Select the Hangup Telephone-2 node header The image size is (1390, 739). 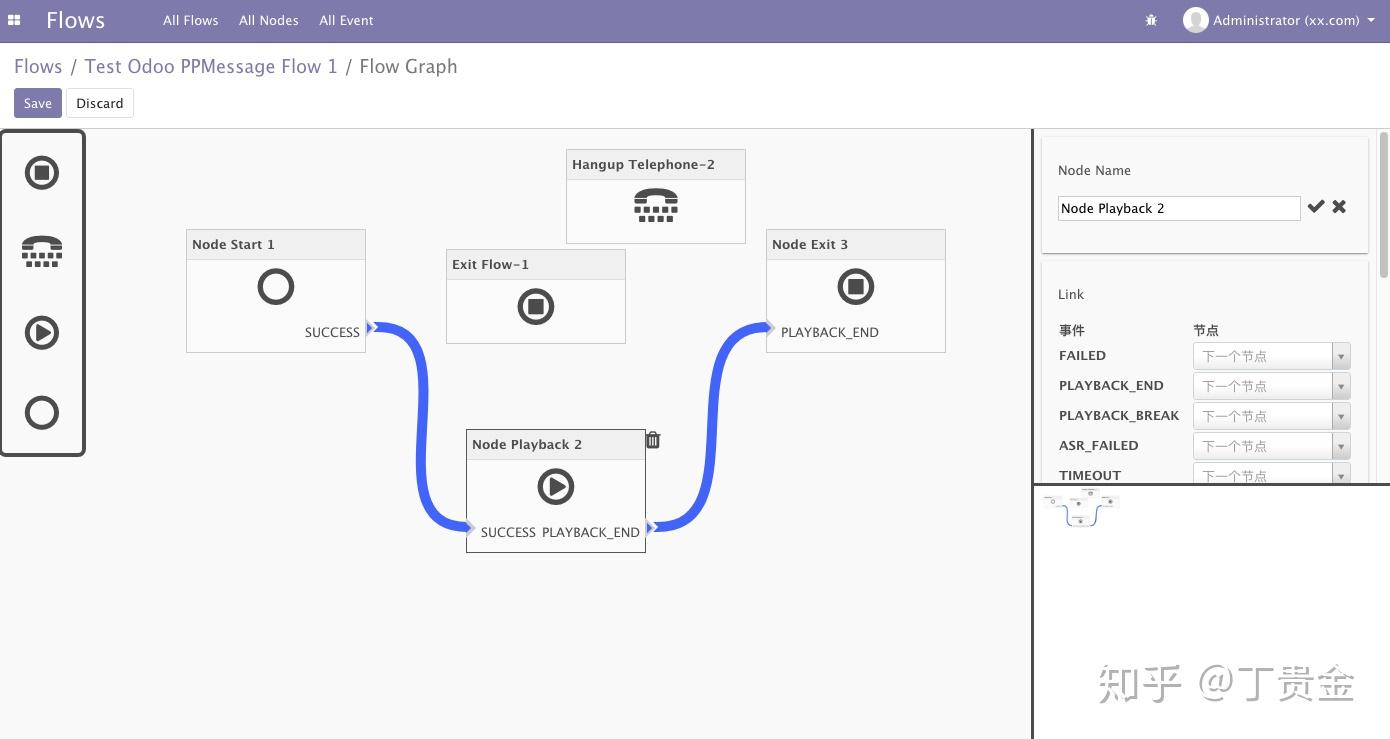656,165
